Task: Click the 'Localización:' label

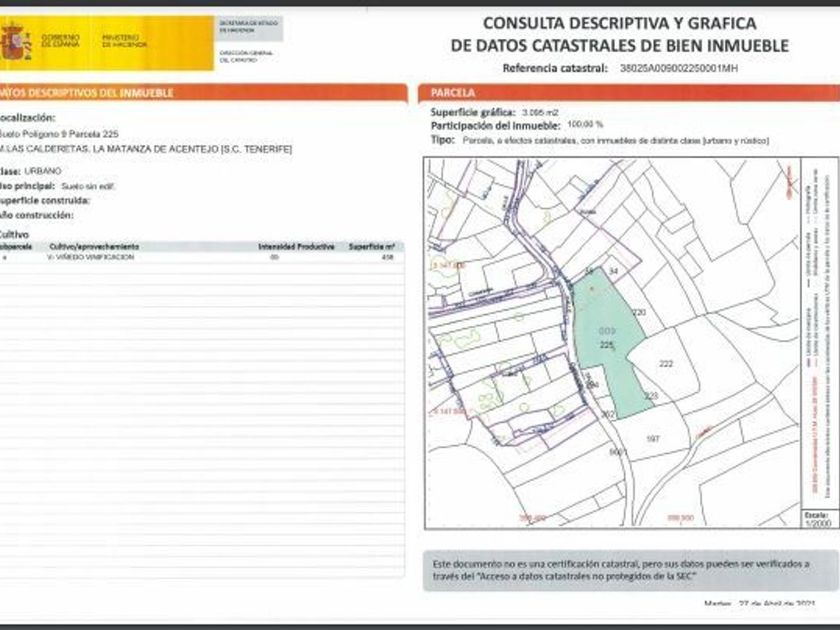Action: (27, 117)
